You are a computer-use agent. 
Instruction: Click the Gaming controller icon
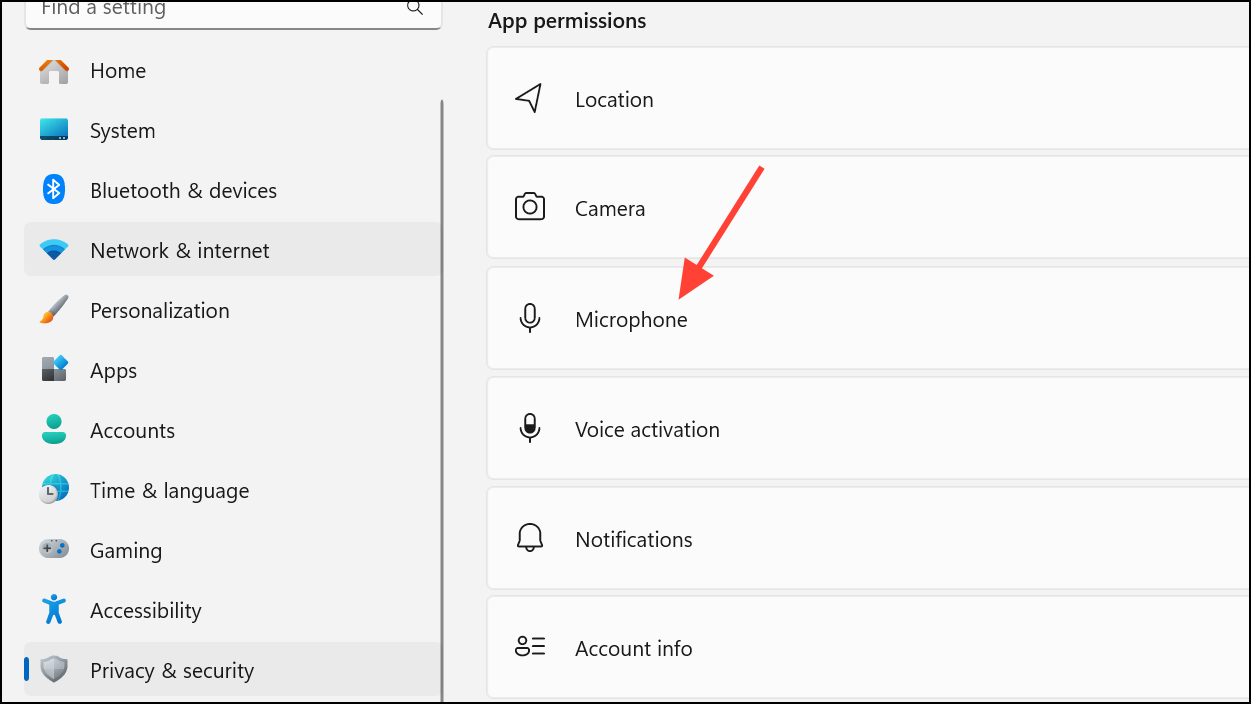tap(54, 549)
